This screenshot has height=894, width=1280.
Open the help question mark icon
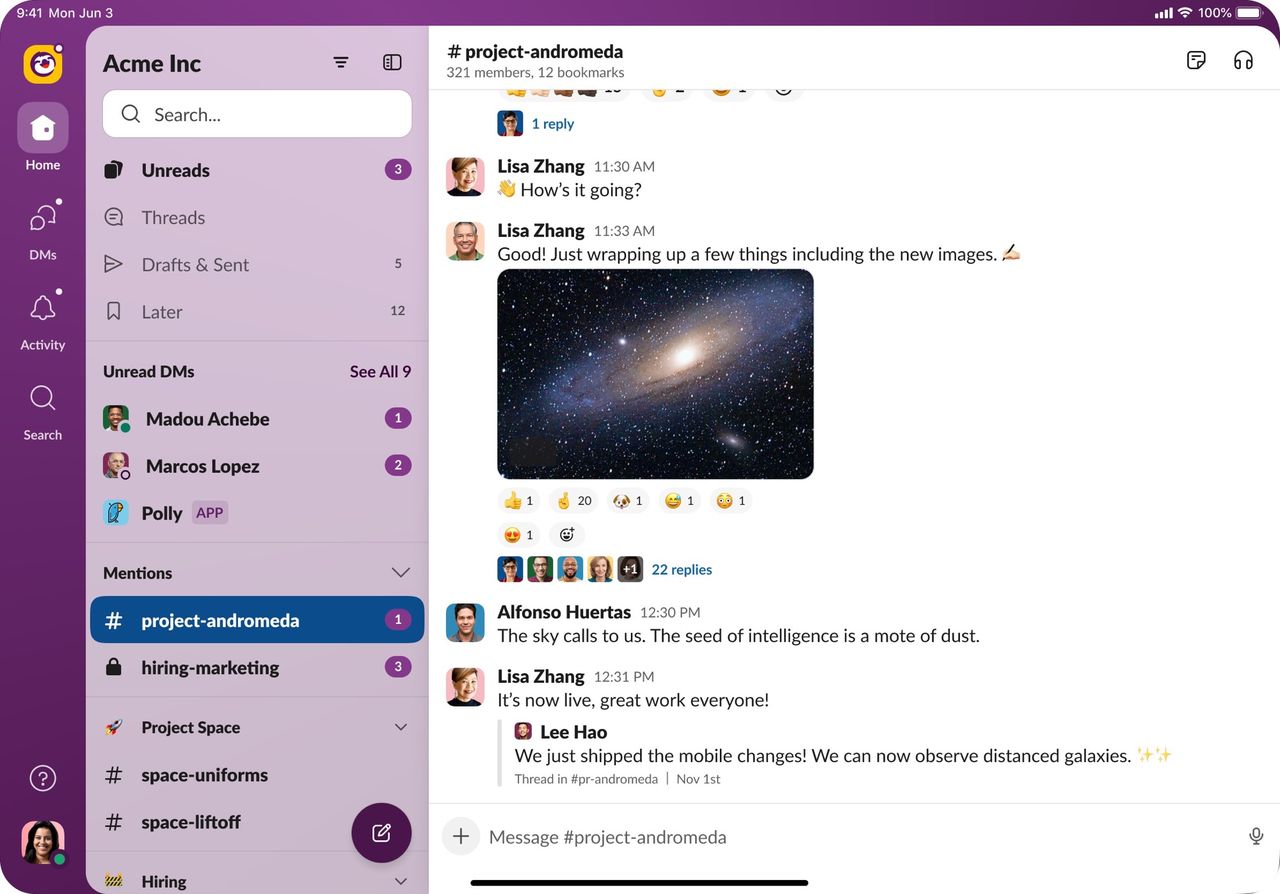click(x=43, y=778)
